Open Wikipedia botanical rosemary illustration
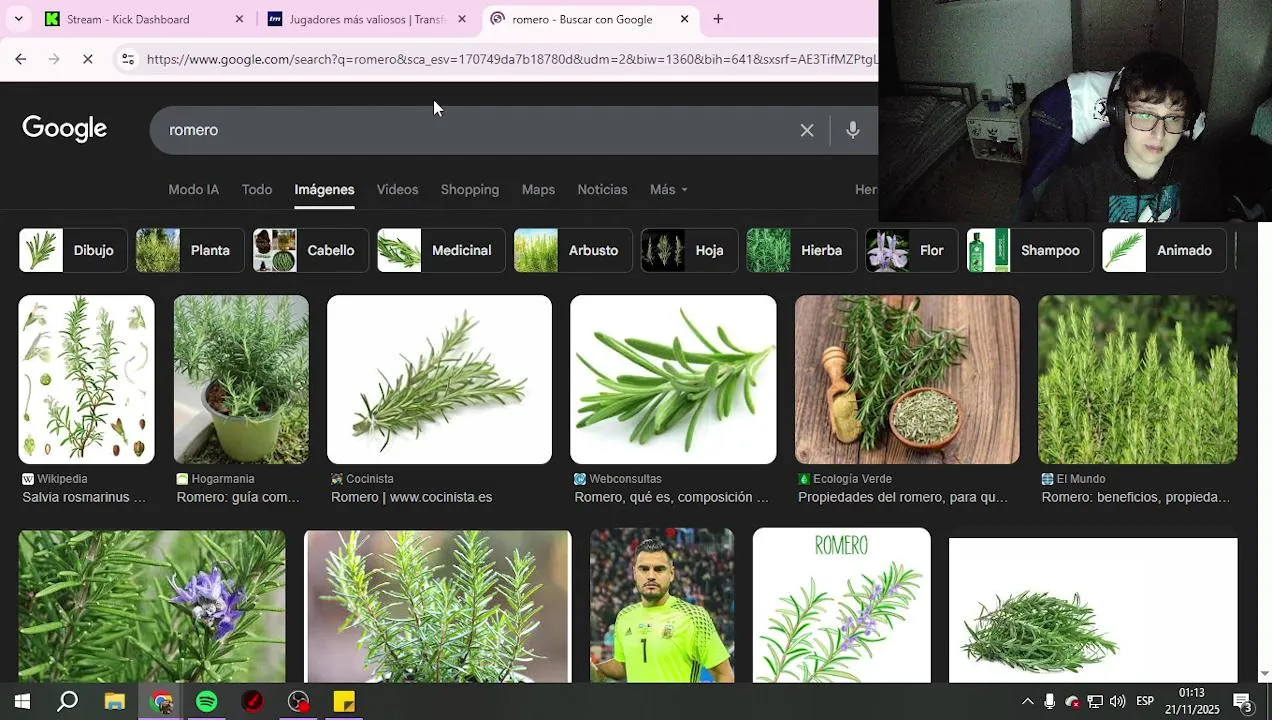Image resolution: width=1272 pixels, height=720 pixels. pos(86,379)
